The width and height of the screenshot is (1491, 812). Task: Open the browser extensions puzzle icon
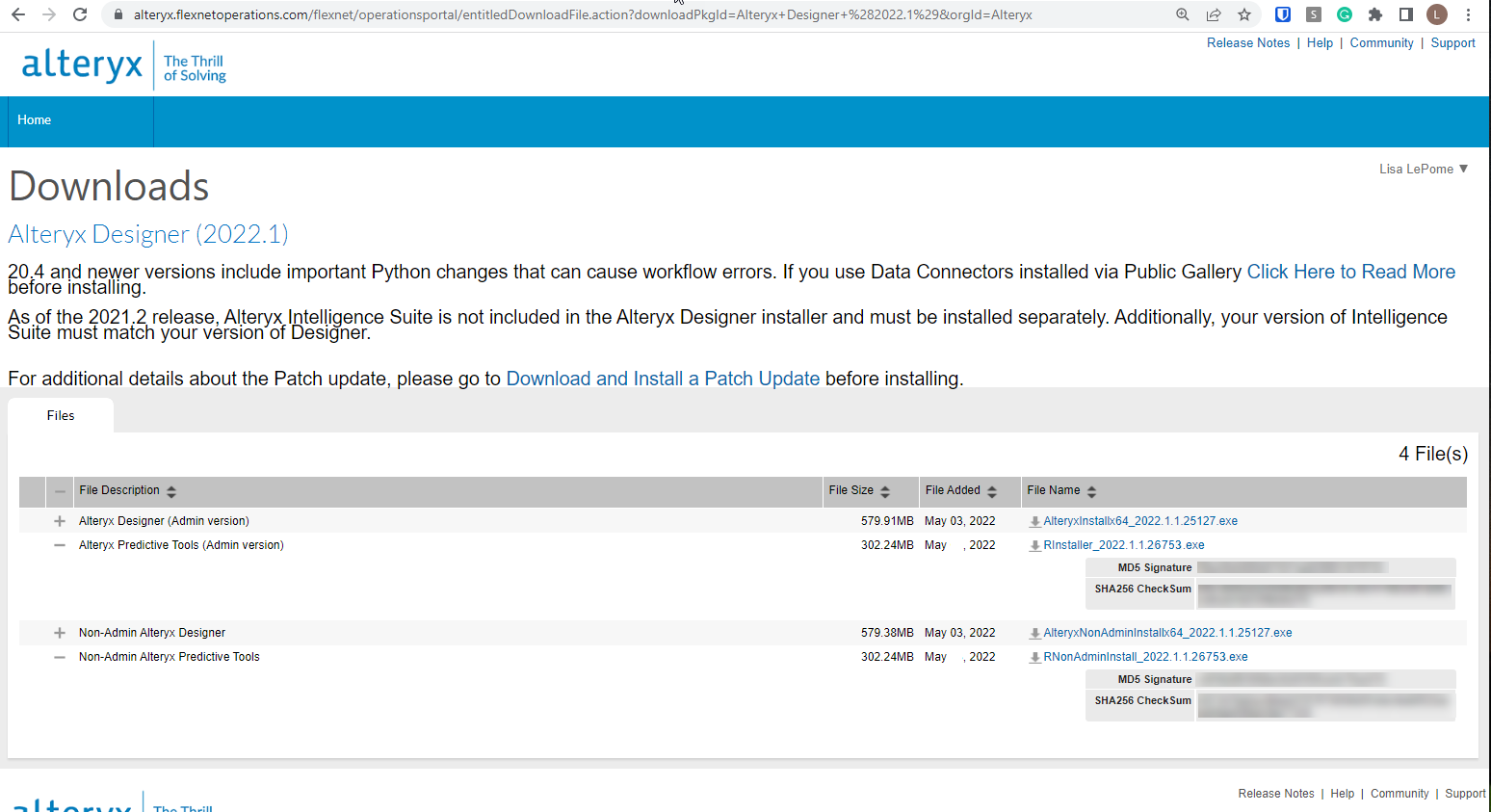point(1375,14)
